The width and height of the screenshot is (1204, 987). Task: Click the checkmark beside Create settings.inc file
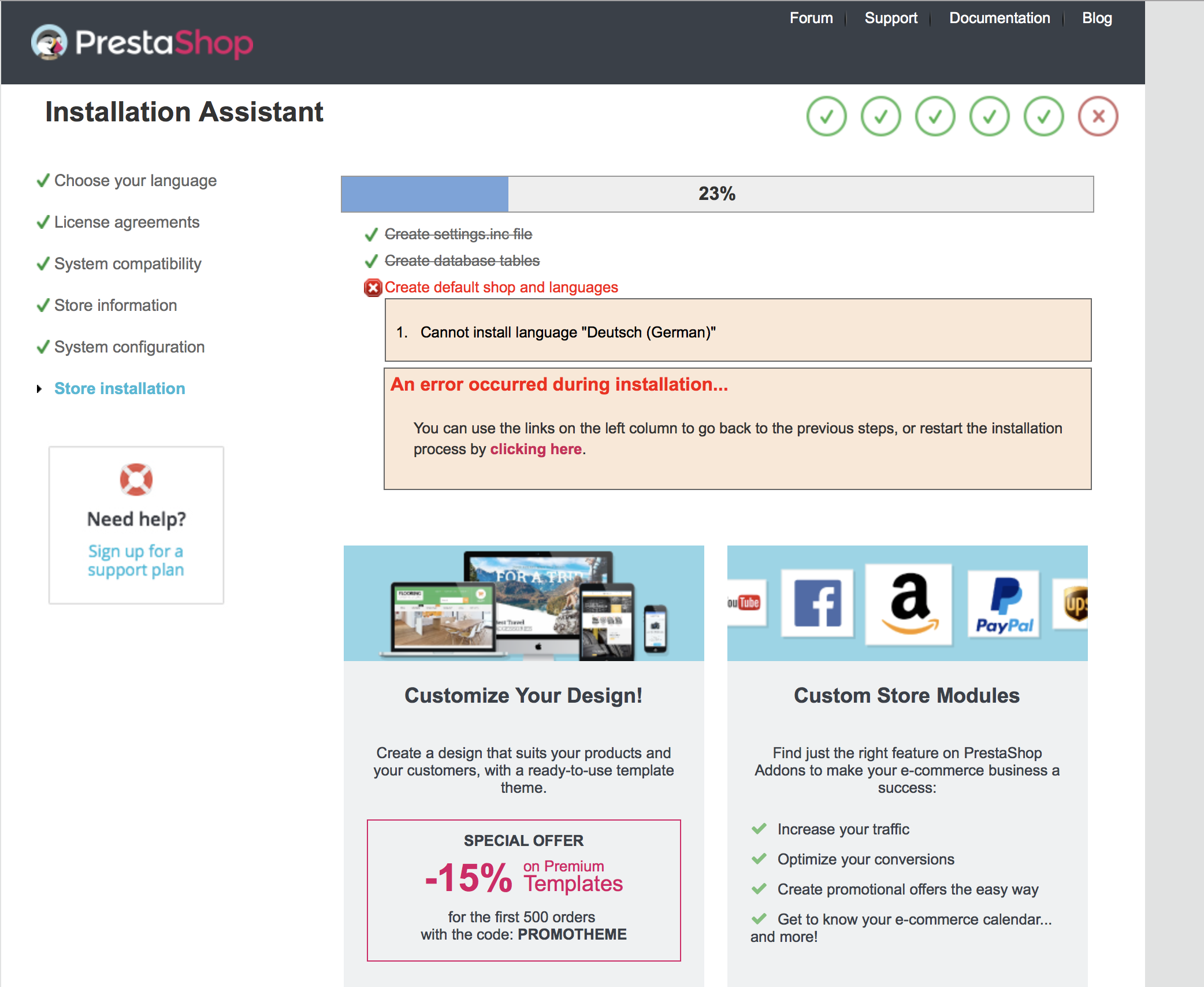(x=371, y=235)
